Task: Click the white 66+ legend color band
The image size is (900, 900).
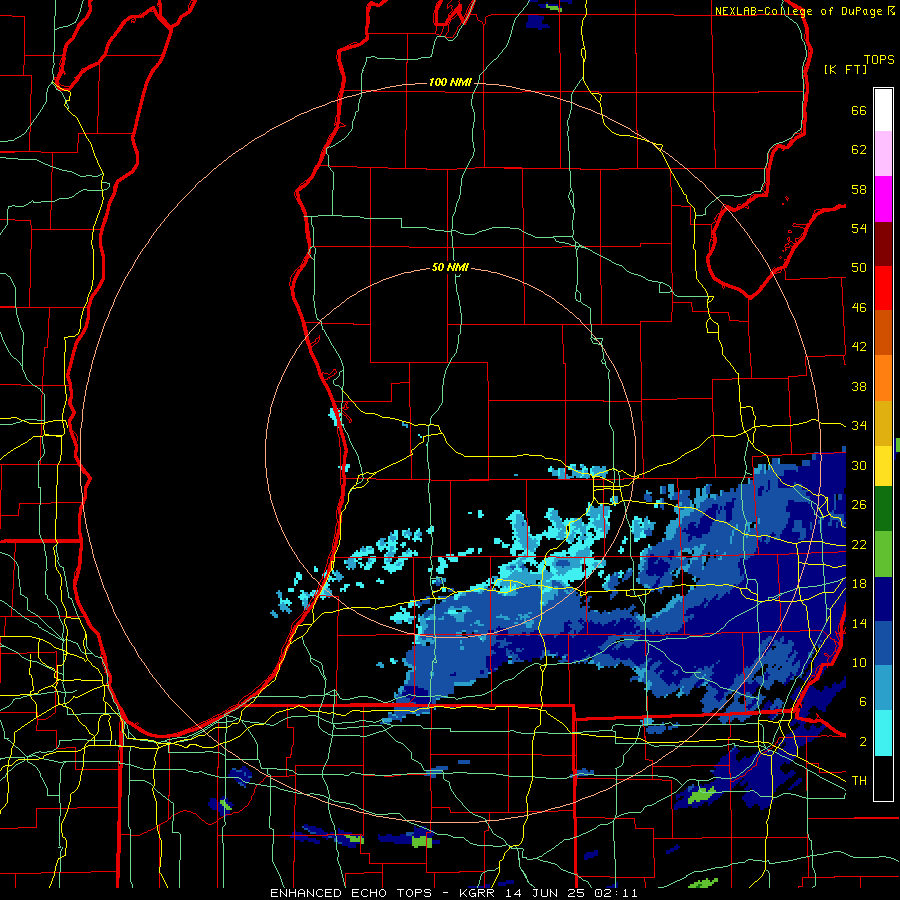Action: pos(883,110)
